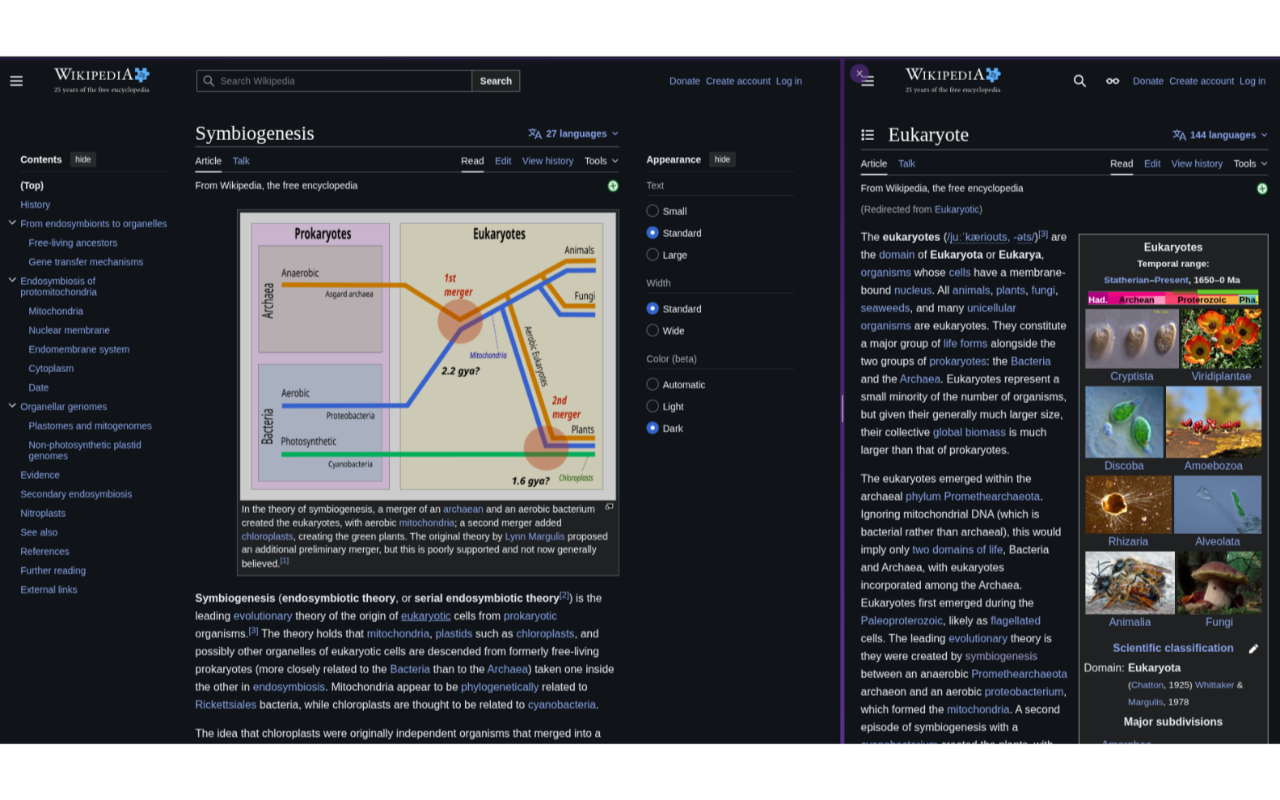Viewport: 1280px width, 800px height.
Task: Open the Cryptista thumbnail image
Action: point(1132,338)
